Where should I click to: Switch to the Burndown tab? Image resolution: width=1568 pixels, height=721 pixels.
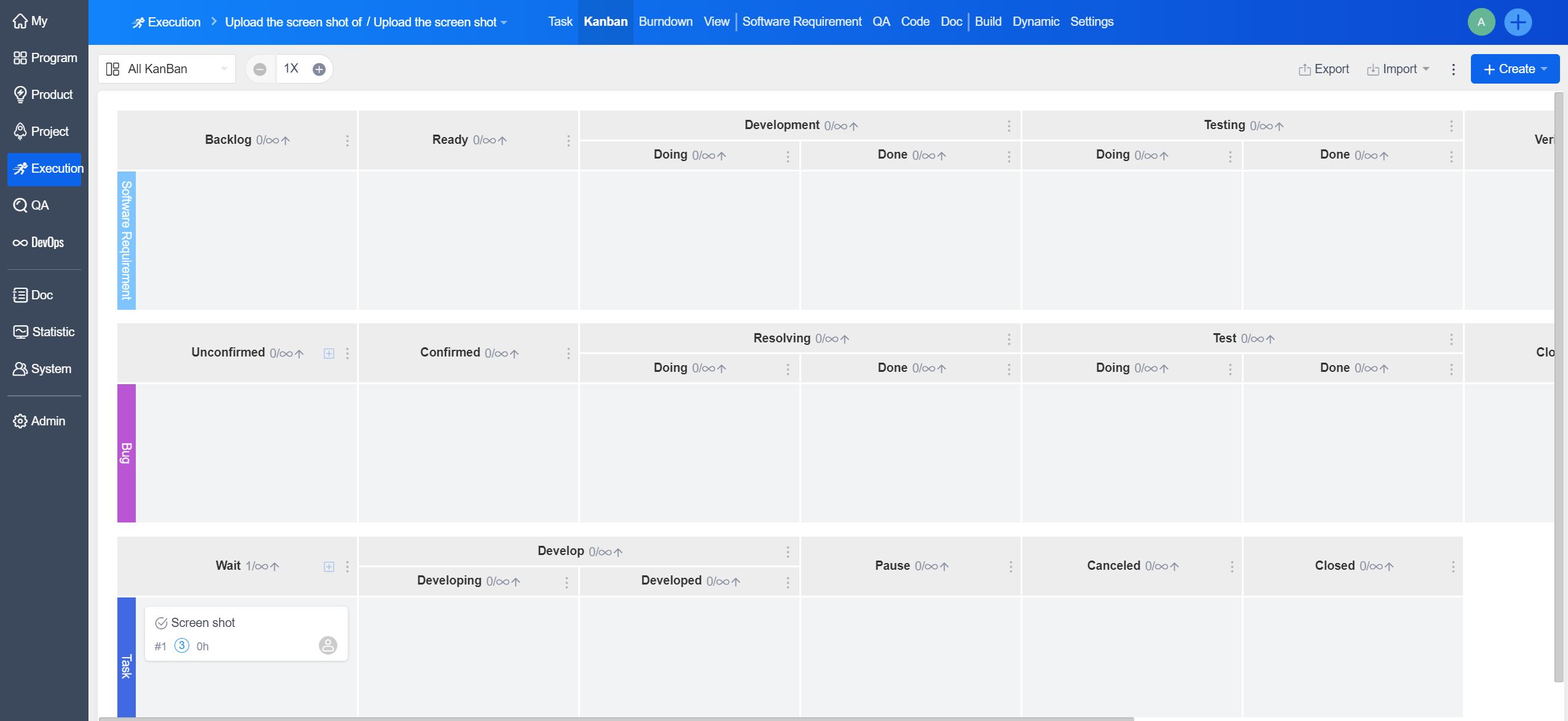[665, 22]
